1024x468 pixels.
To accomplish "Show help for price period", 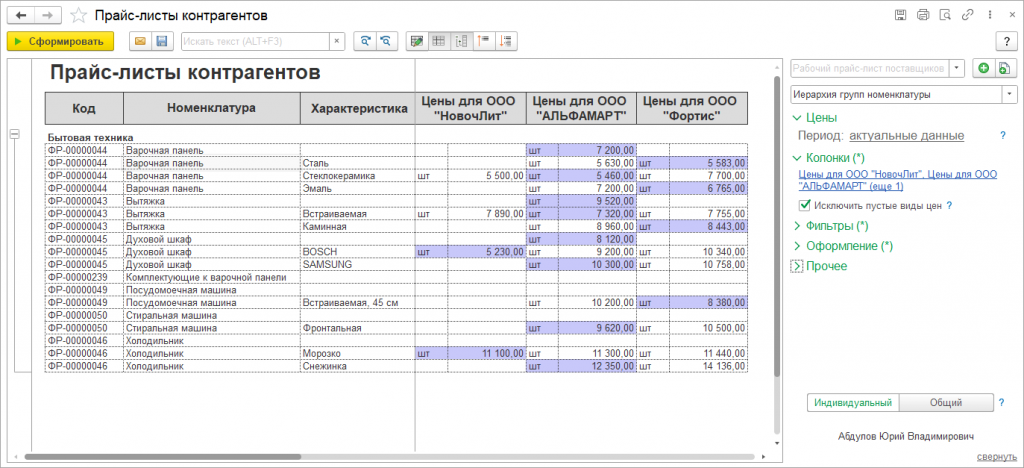I will (x=1002, y=136).
